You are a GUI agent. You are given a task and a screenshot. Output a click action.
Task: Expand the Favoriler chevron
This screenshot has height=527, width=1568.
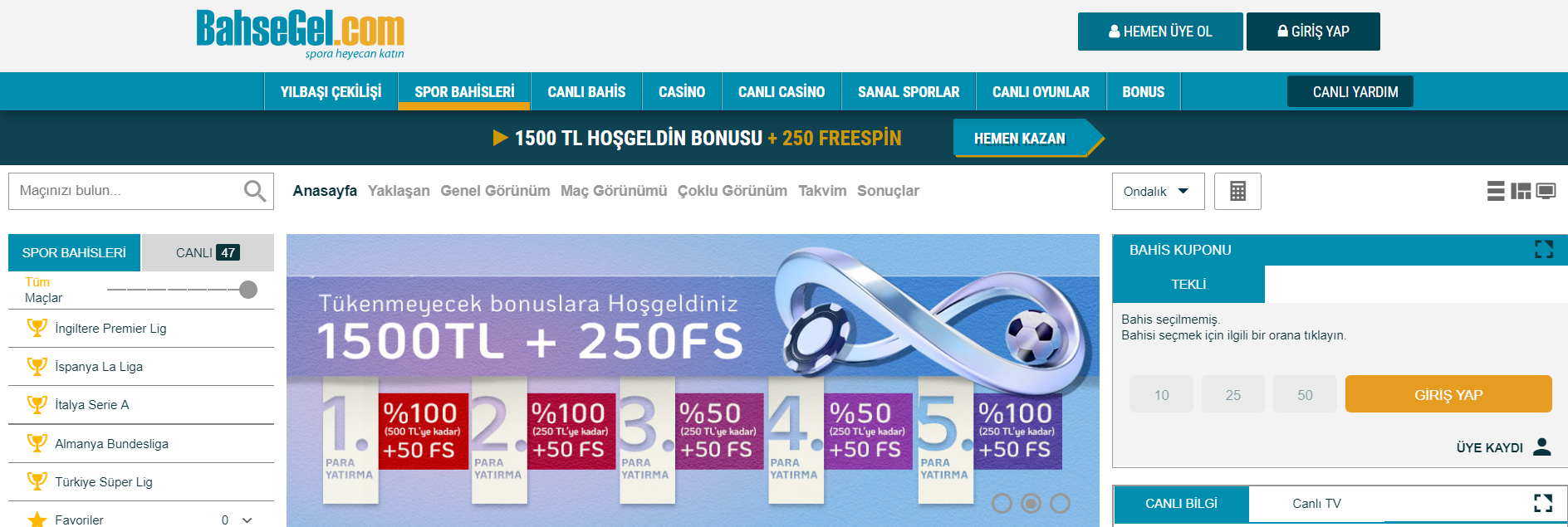pos(247,520)
